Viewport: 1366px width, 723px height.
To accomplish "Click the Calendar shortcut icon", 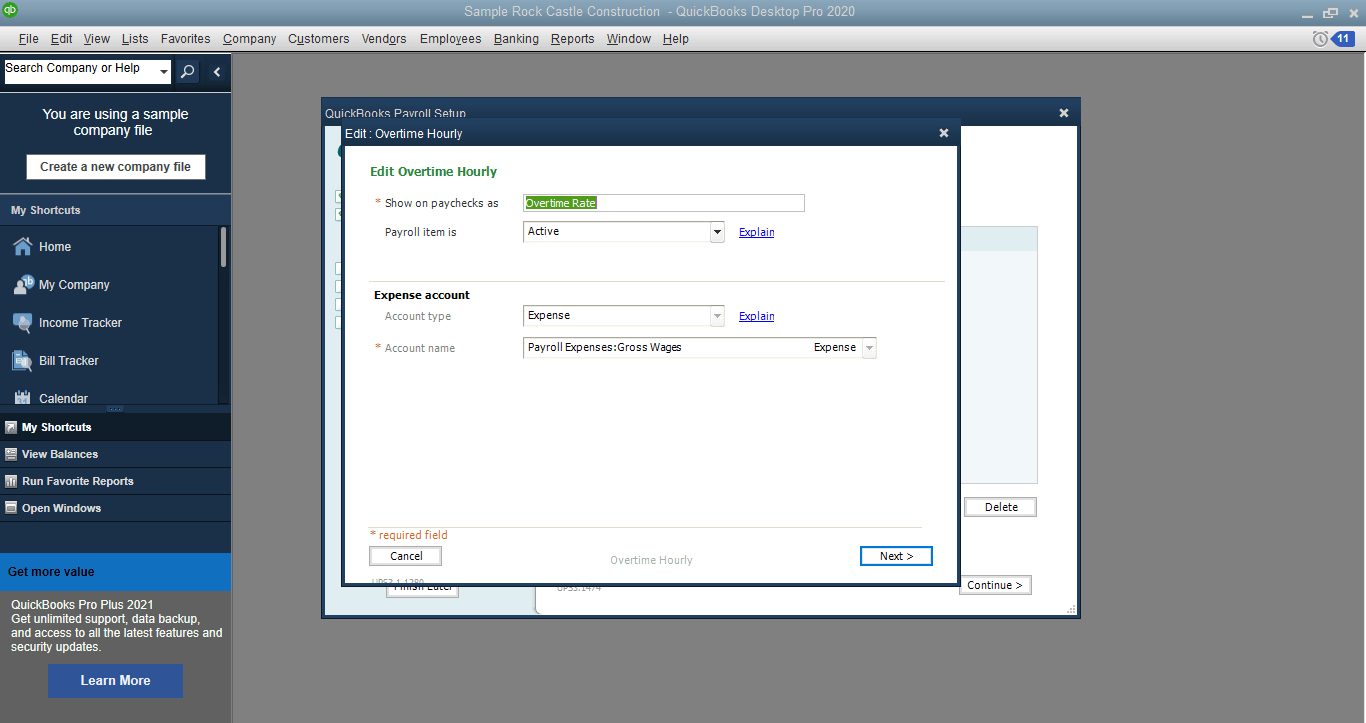I will coord(22,398).
